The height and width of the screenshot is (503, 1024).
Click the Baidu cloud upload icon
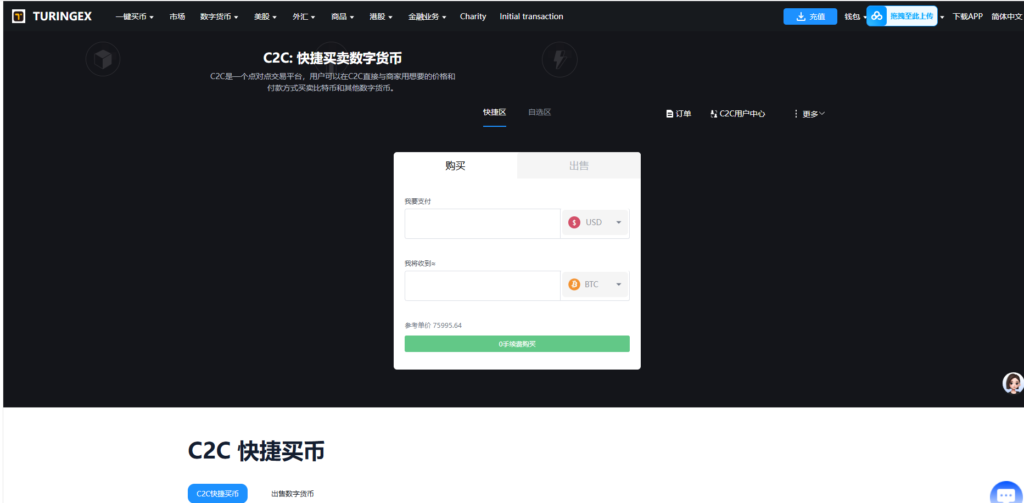[x=877, y=16]
